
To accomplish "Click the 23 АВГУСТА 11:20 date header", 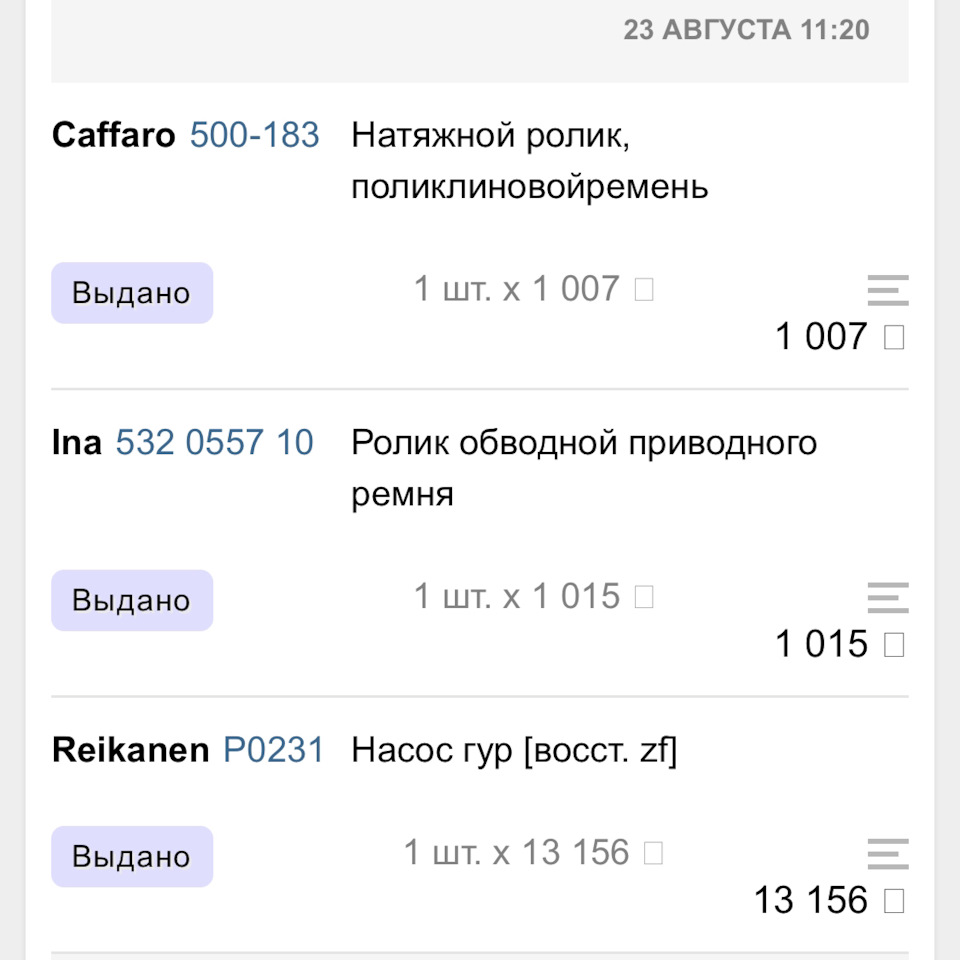I will pos(746,29).
